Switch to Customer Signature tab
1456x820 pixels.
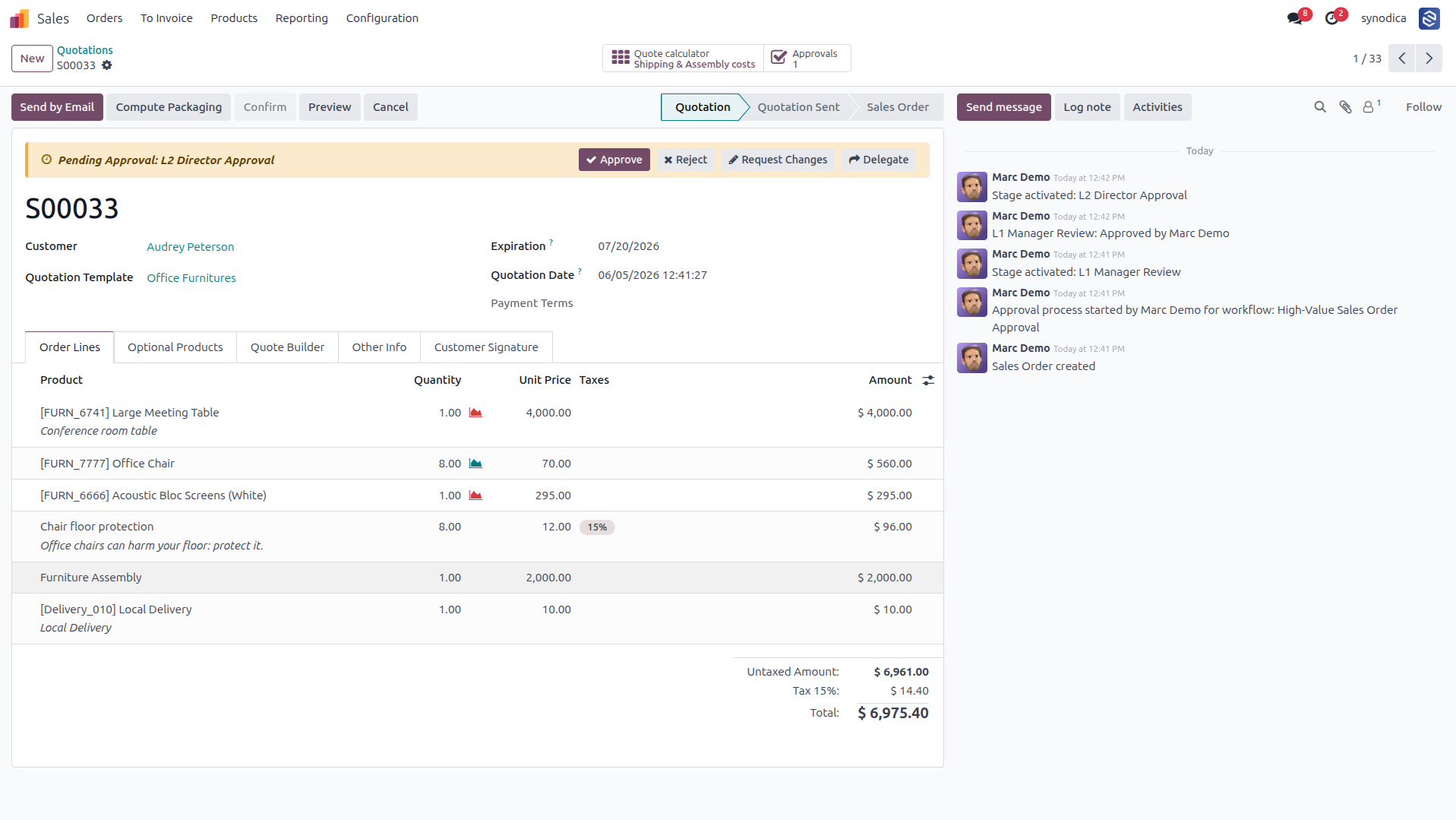click(x=486, y=347)
